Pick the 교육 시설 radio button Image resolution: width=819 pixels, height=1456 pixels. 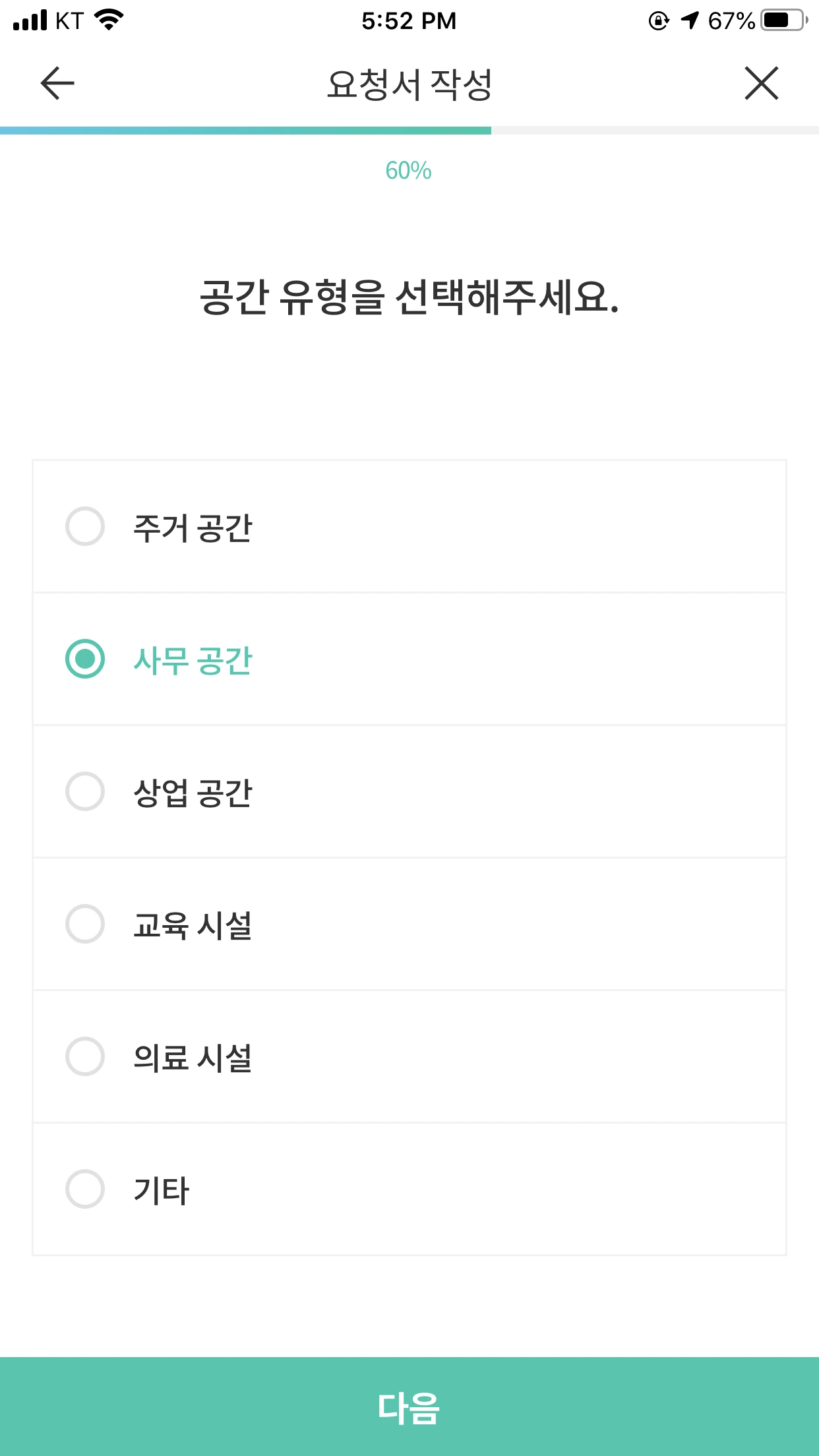[x=85, y=924]
